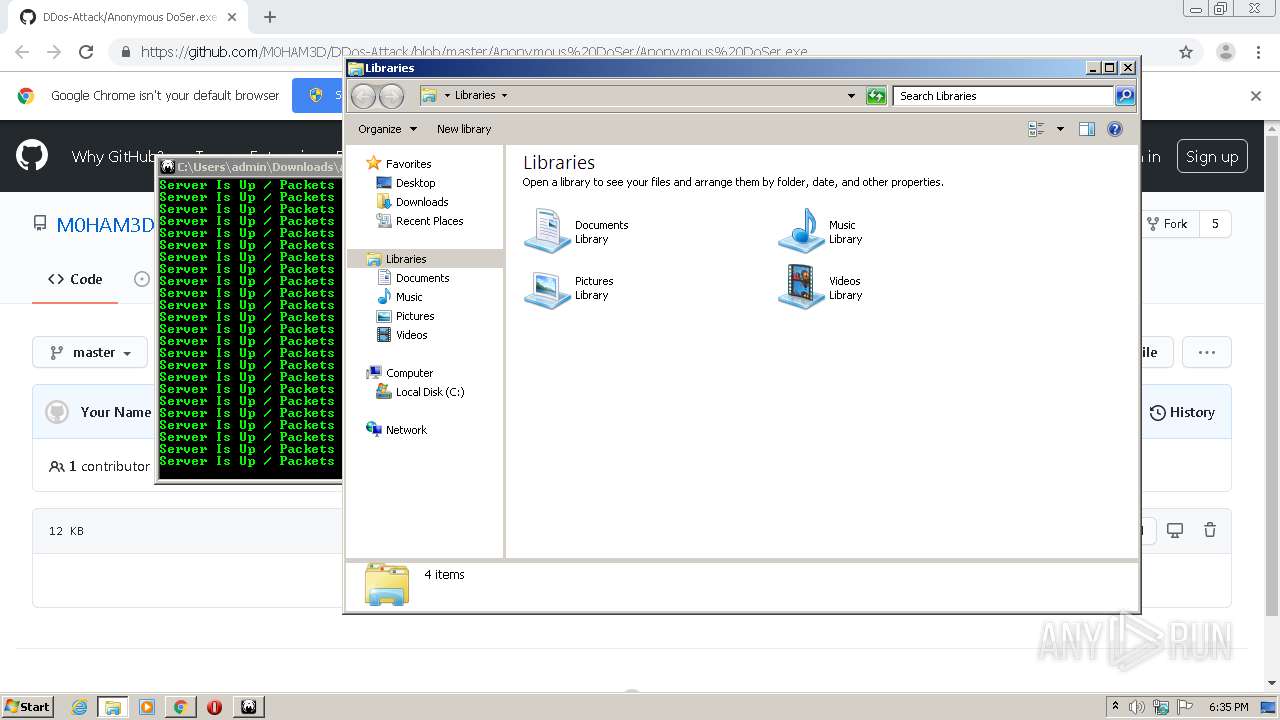The height and width of the screenshot is (720, 1280).
Task: Bookmark this page with star icon
Action: click(1186, 52)
